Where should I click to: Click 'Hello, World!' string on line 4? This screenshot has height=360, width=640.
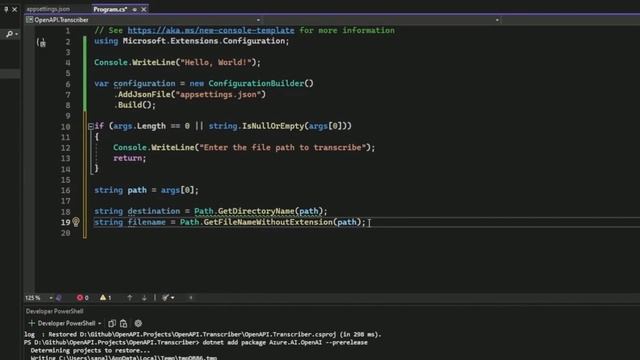pyautogui.click(x=216, y=62)
